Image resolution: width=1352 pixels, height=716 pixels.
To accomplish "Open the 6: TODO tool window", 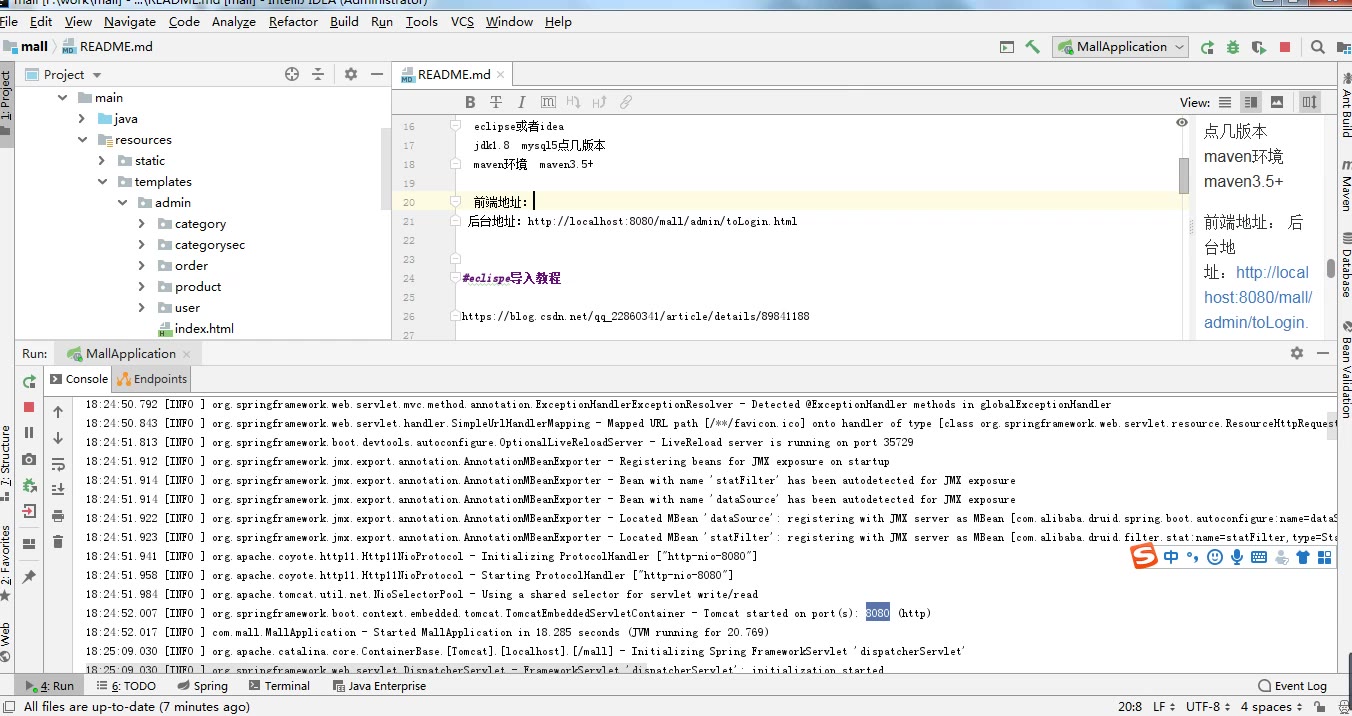I will pos(126,686).
